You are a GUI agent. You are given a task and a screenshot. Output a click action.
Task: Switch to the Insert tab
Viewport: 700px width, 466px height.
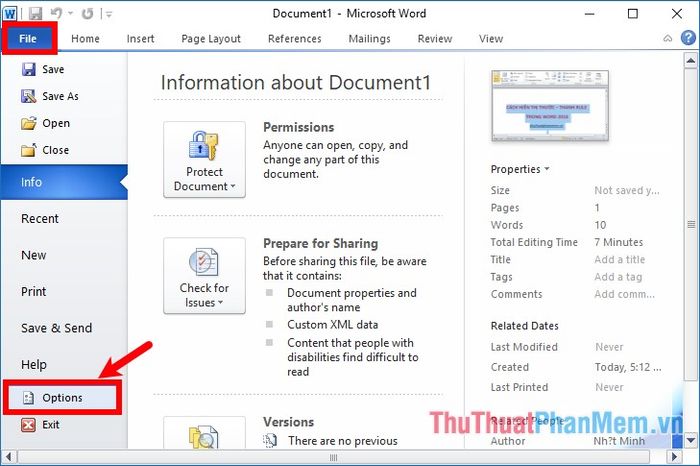pyautogui.click(x=141, y=39)
